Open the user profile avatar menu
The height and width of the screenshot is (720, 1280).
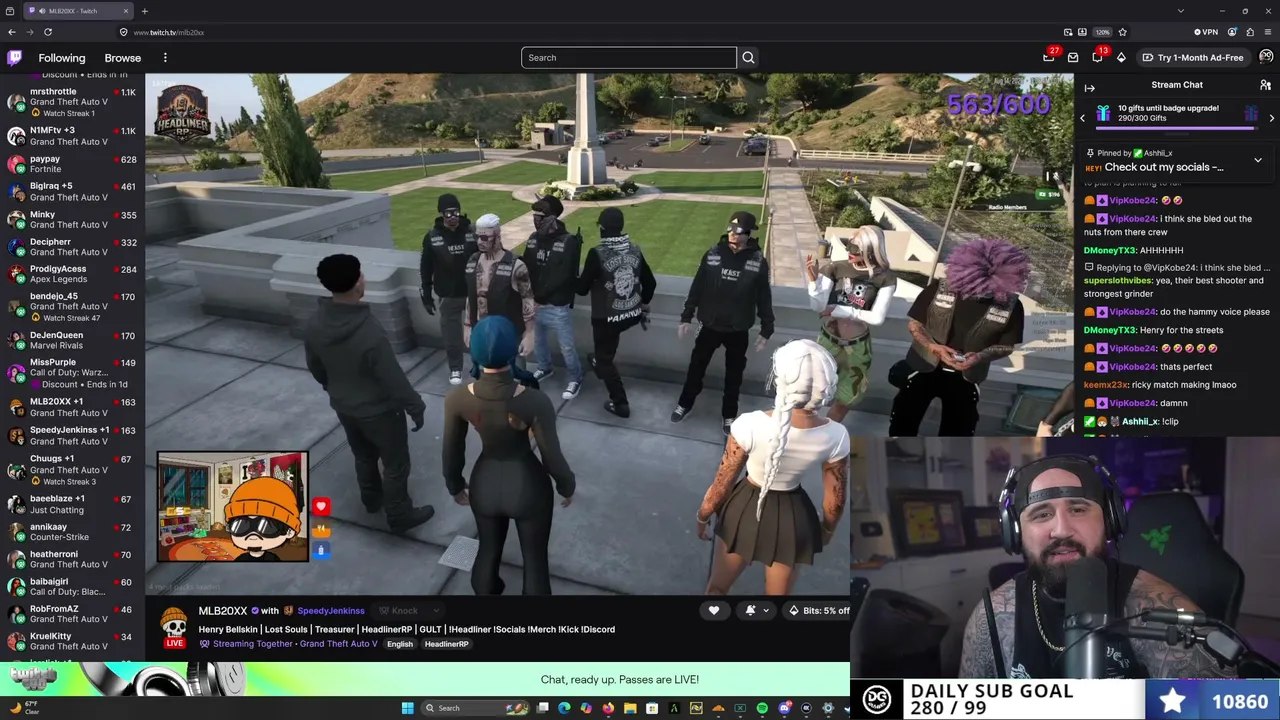click(x=1266, y=57)
